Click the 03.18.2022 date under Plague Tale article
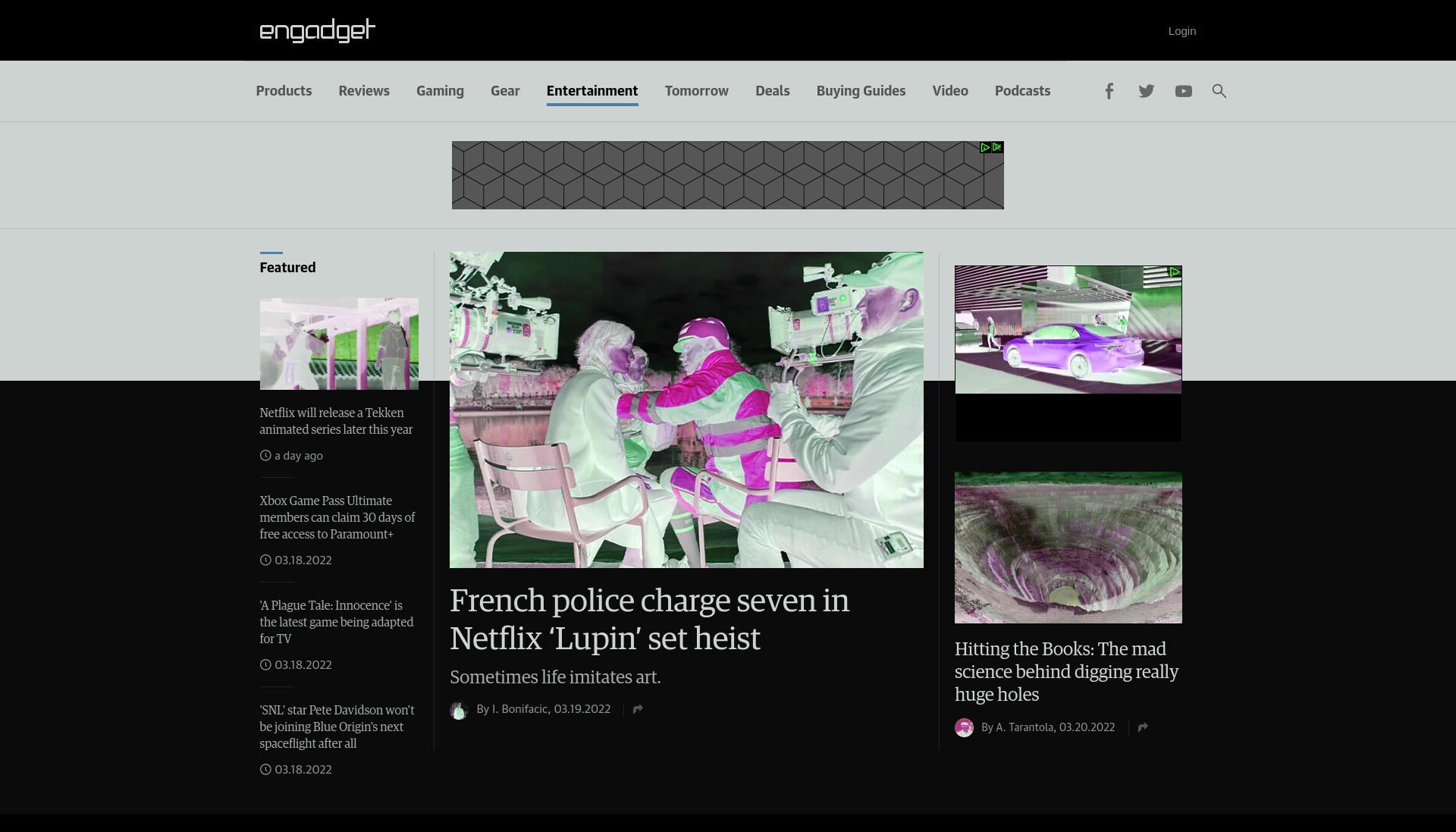The image size is (1456, 832). click(303, 665)
